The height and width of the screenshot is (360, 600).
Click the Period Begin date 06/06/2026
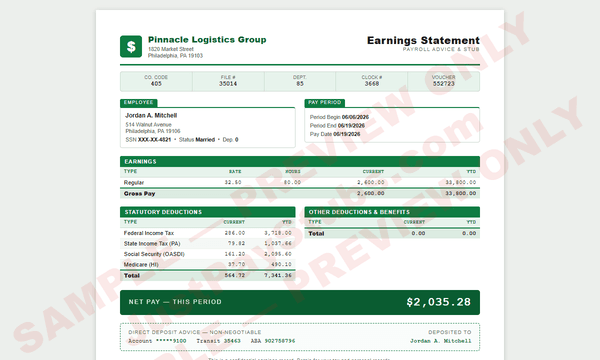[355, 117]
